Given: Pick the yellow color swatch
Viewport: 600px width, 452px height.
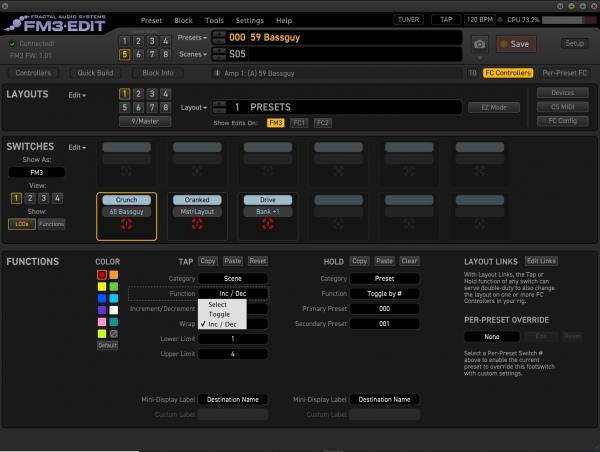Looking at the screenshot, I should pyautogui.click(x=102, y=287).
